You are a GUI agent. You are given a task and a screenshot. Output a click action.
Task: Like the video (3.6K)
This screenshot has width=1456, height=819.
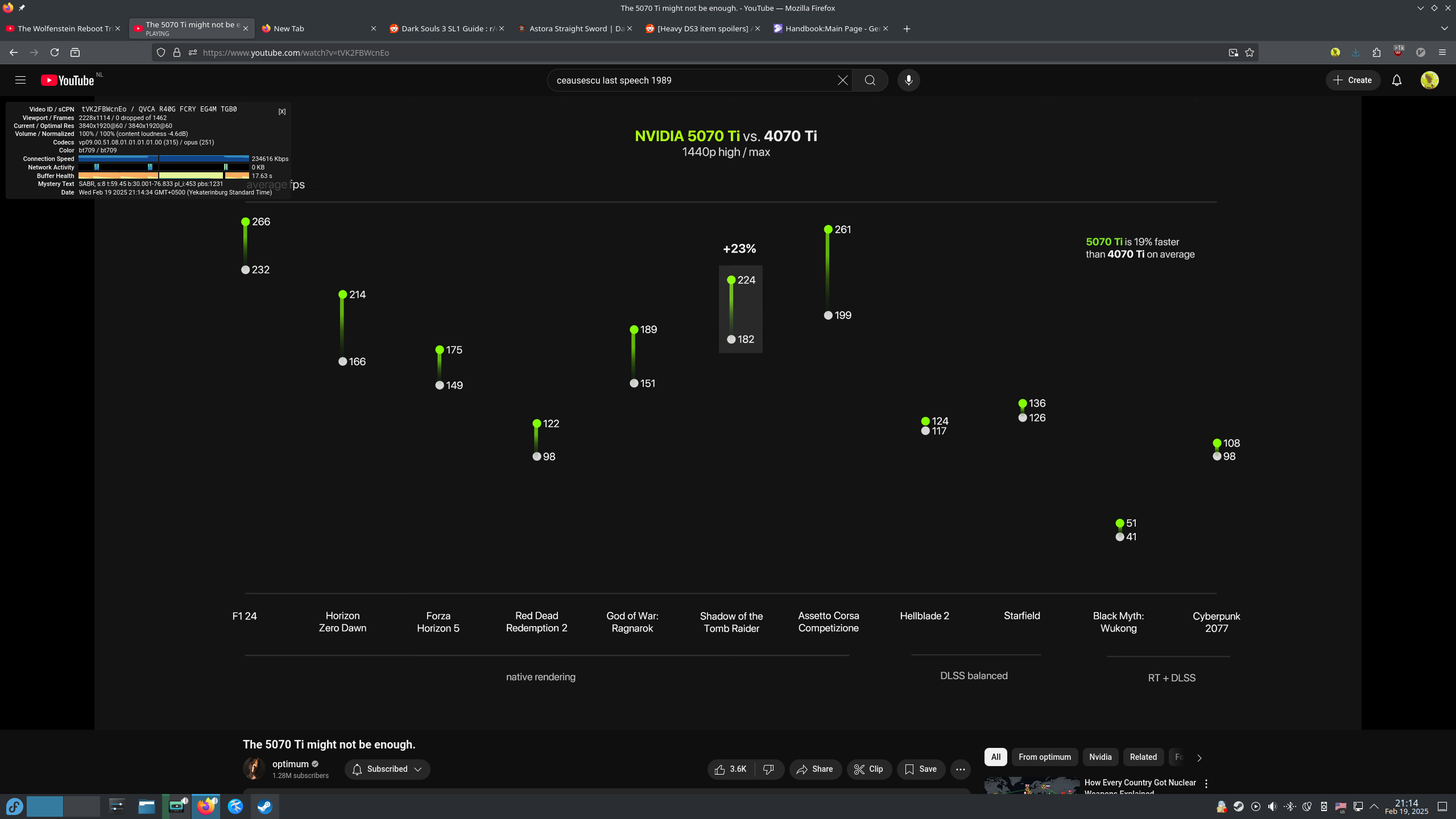tap(731, 769)
